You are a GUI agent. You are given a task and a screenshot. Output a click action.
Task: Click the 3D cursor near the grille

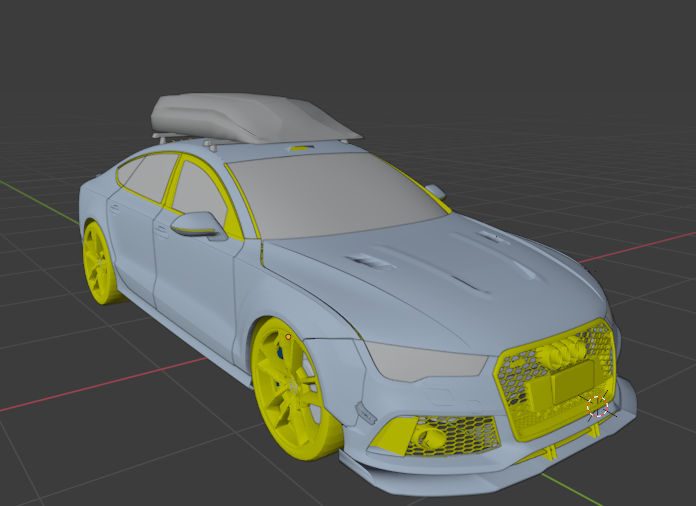point(597,407)
